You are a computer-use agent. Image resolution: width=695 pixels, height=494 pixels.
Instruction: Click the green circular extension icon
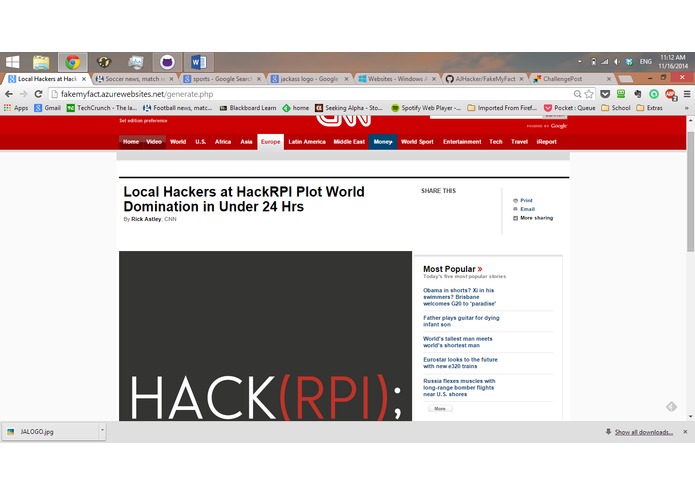(654, 94)
